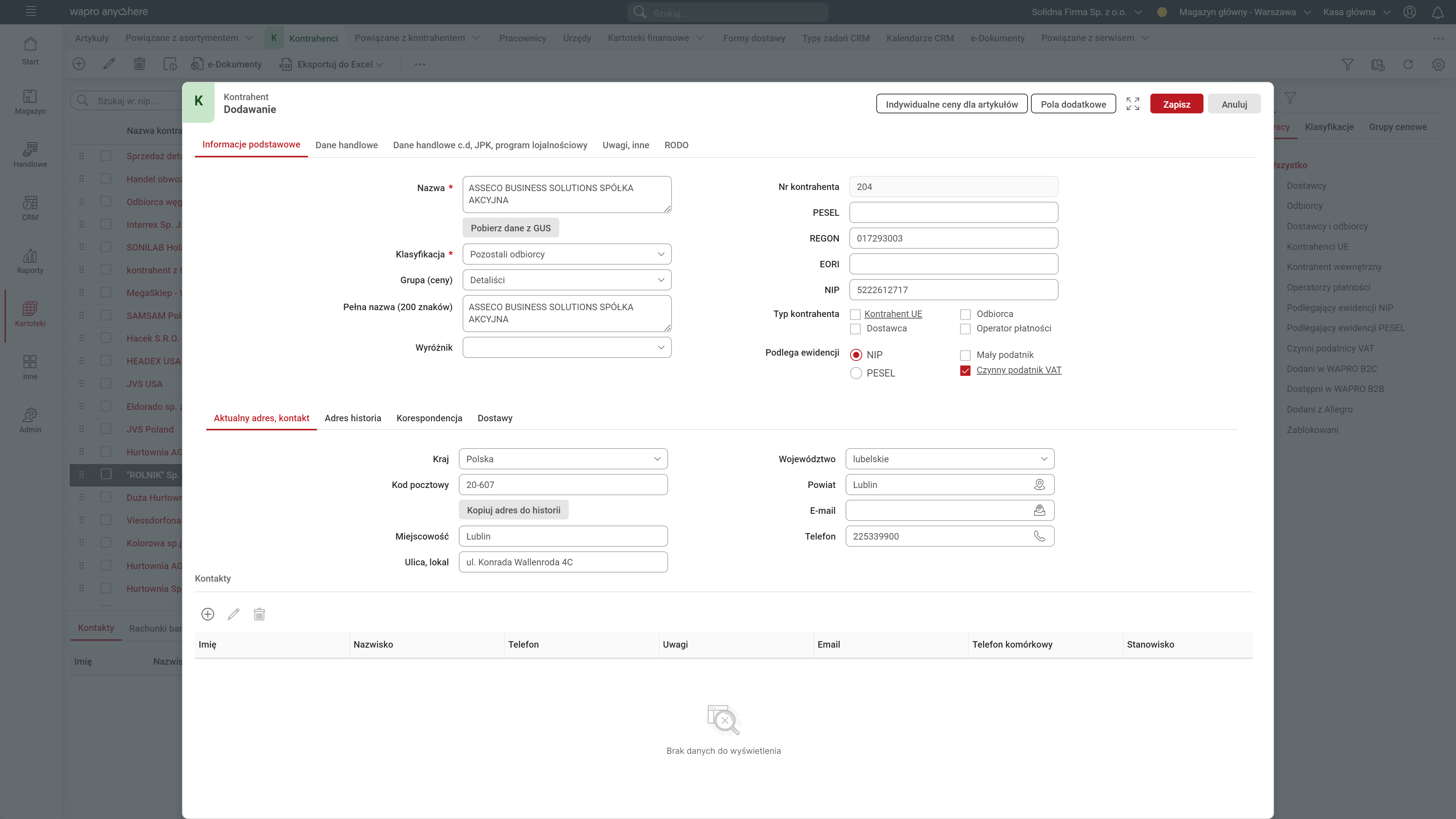
Task: Click the fullscreen expand icon in dialog header
Action: coord(1133,104)
